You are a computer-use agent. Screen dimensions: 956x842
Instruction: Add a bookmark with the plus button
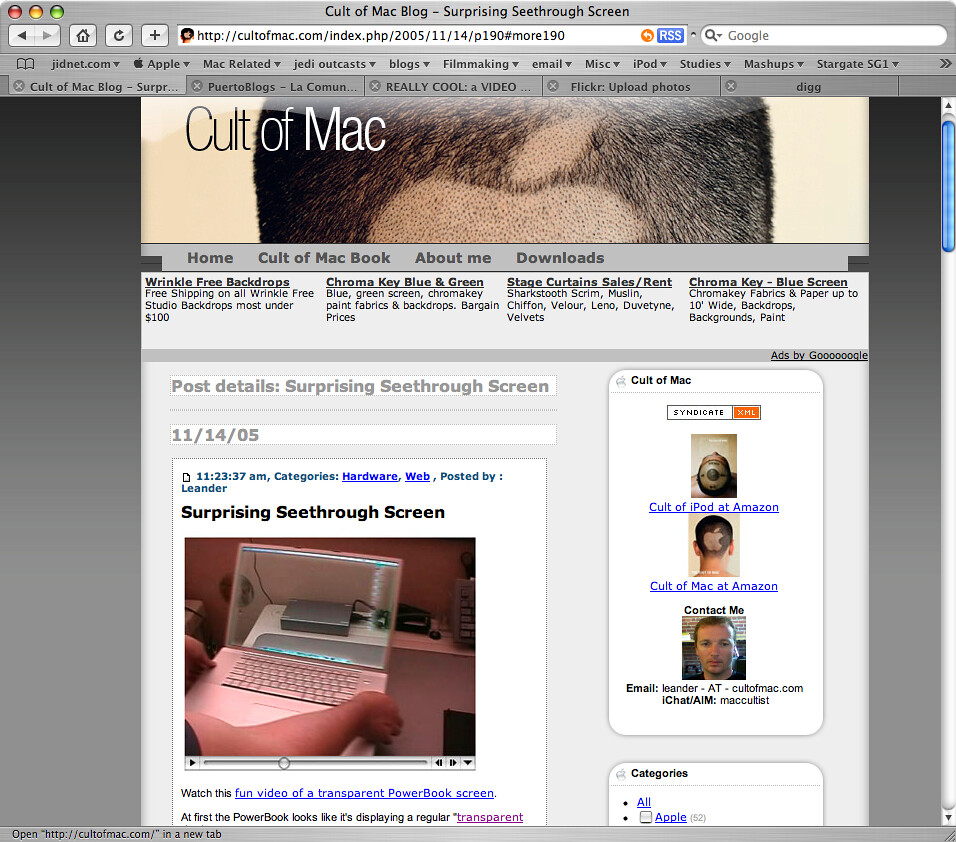pyautogui.click(x=155, y=35)
